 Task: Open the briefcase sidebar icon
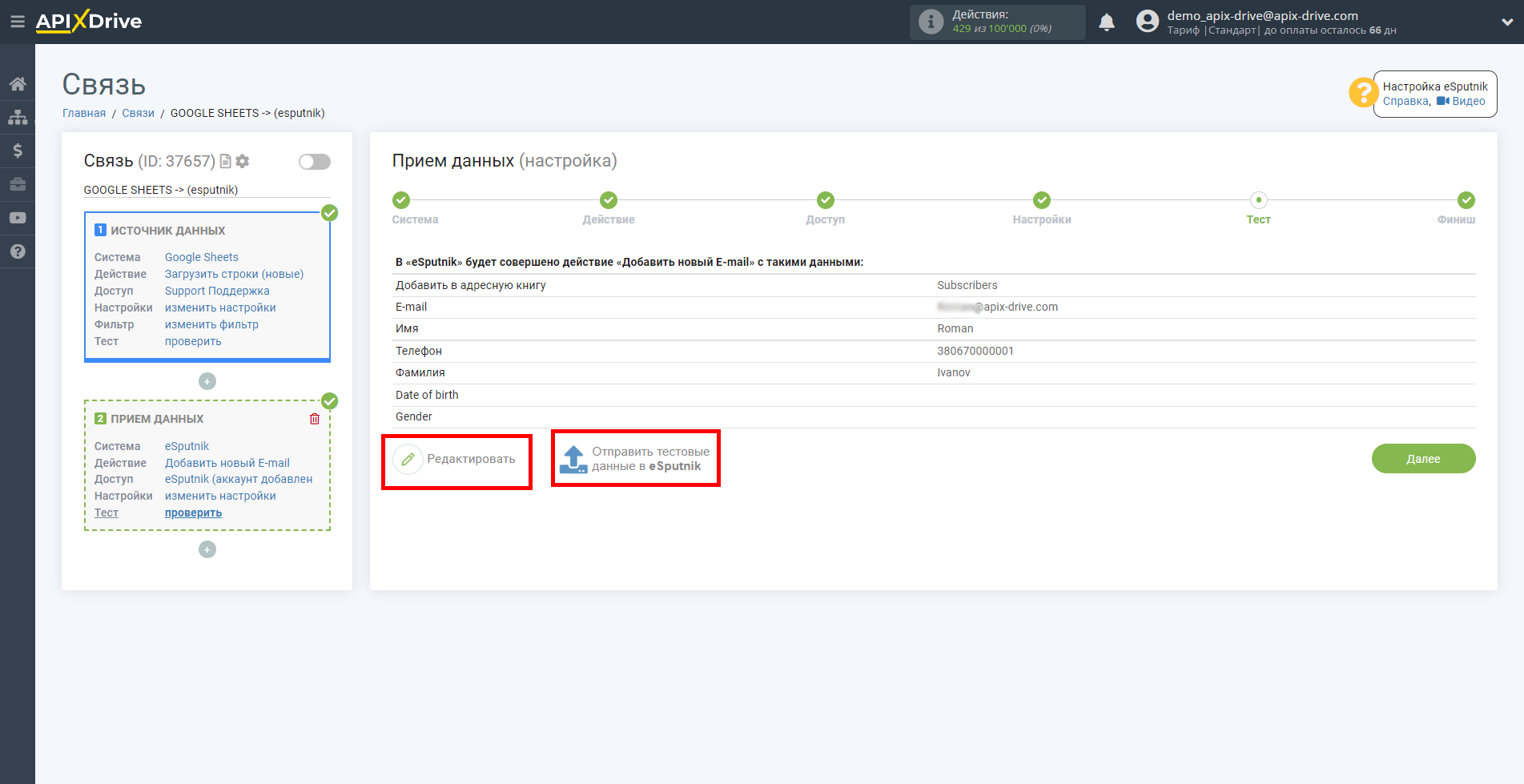18,184
